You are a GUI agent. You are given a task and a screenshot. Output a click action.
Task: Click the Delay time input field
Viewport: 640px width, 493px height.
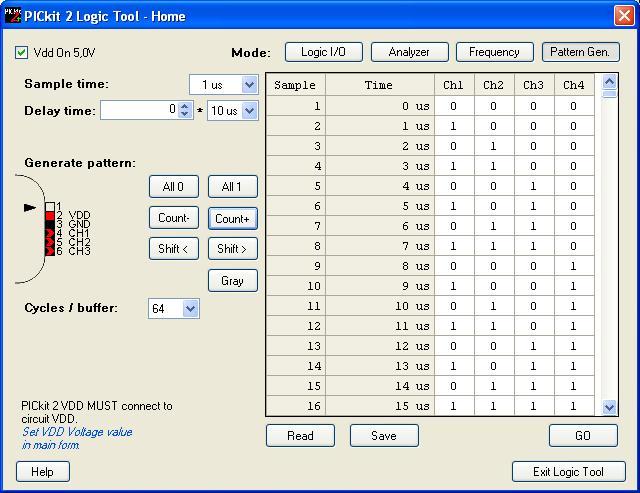pos(139,110)
